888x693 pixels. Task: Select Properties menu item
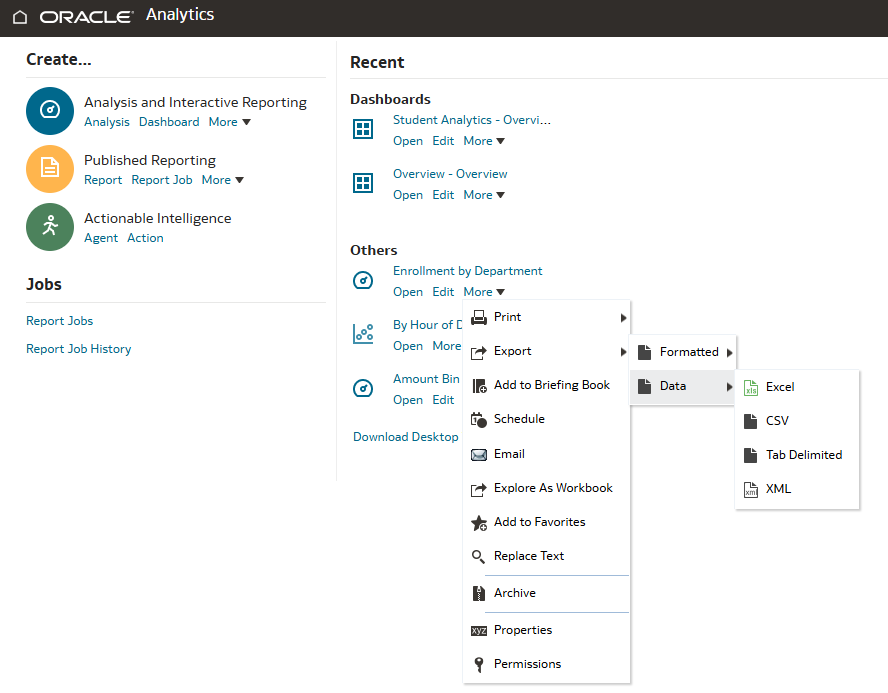[547, 630]
